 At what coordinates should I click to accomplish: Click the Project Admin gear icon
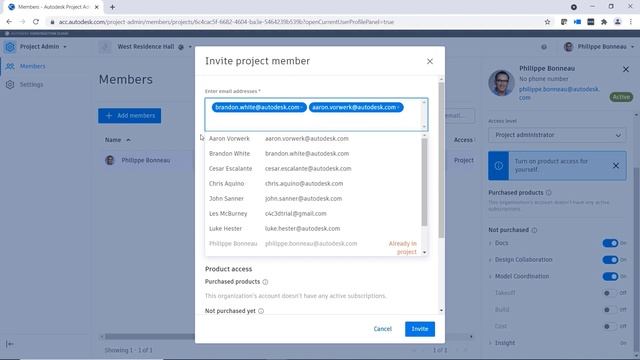pos(10,47)
